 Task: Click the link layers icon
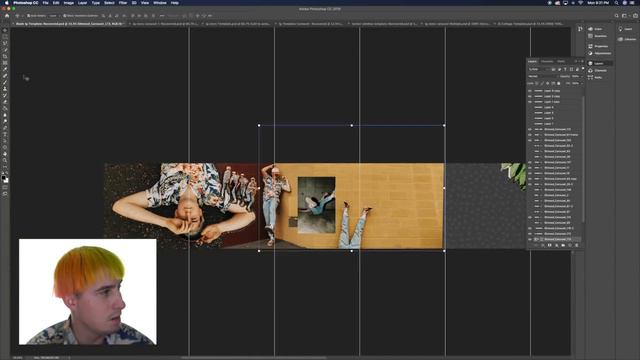pyautogui.click(x=536, y=245)
